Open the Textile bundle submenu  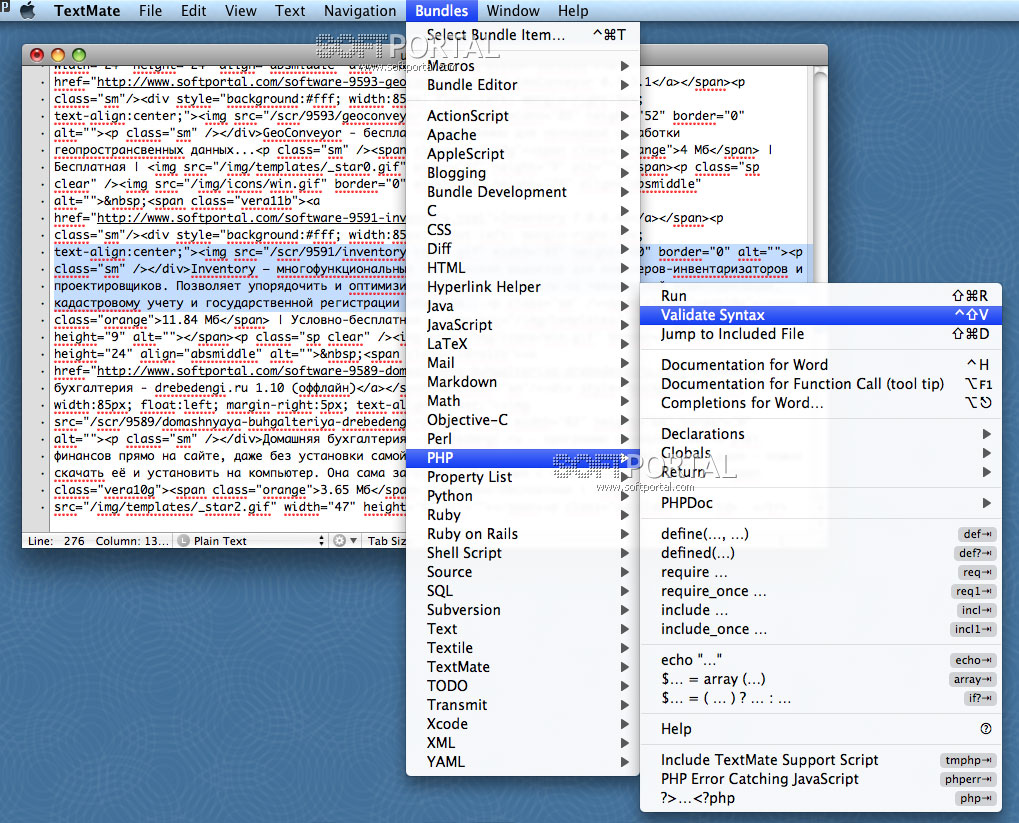tap(522, 648)
